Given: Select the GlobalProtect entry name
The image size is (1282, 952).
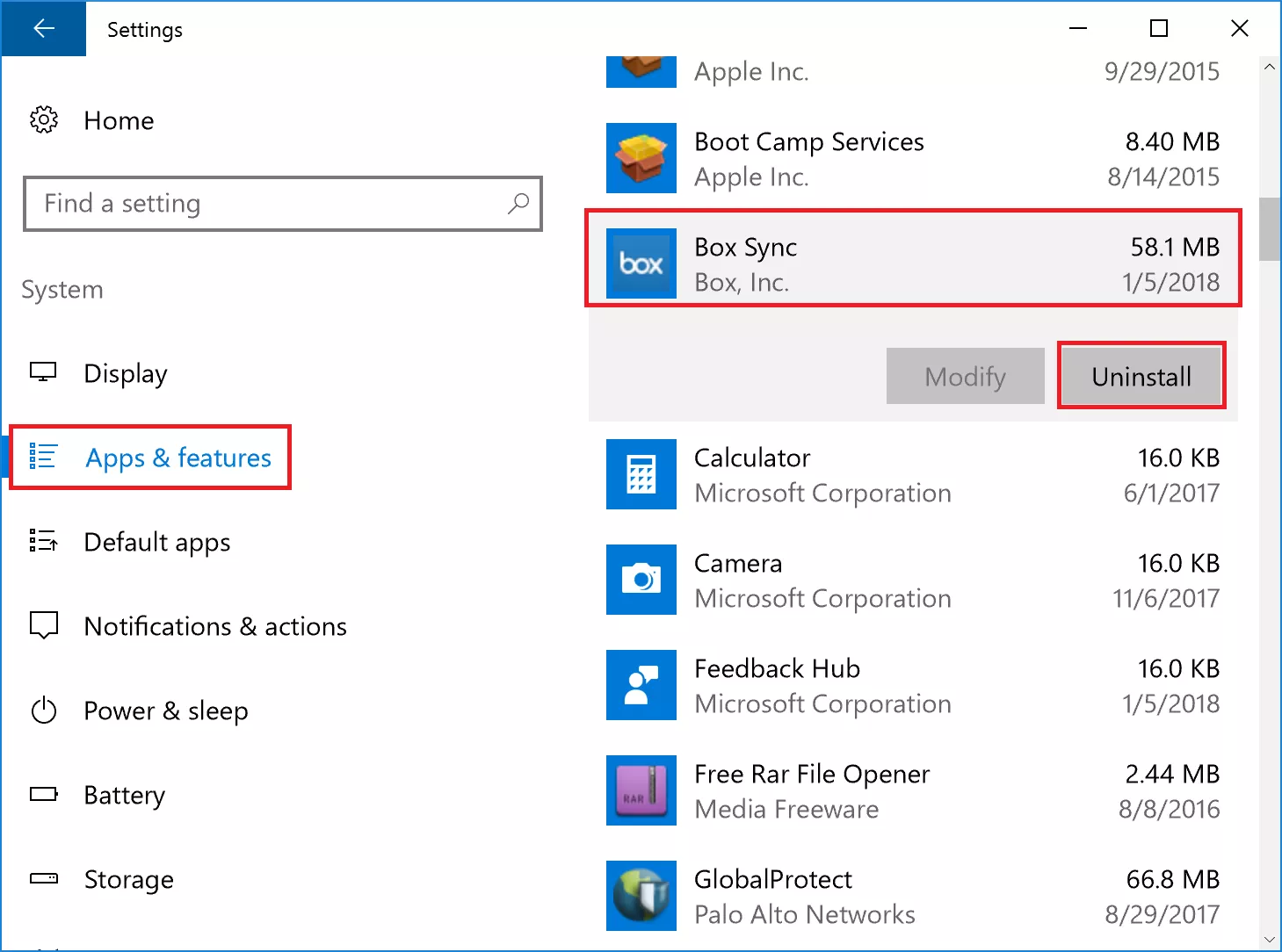Looking at the screenshot, I should tap(773, 879).
